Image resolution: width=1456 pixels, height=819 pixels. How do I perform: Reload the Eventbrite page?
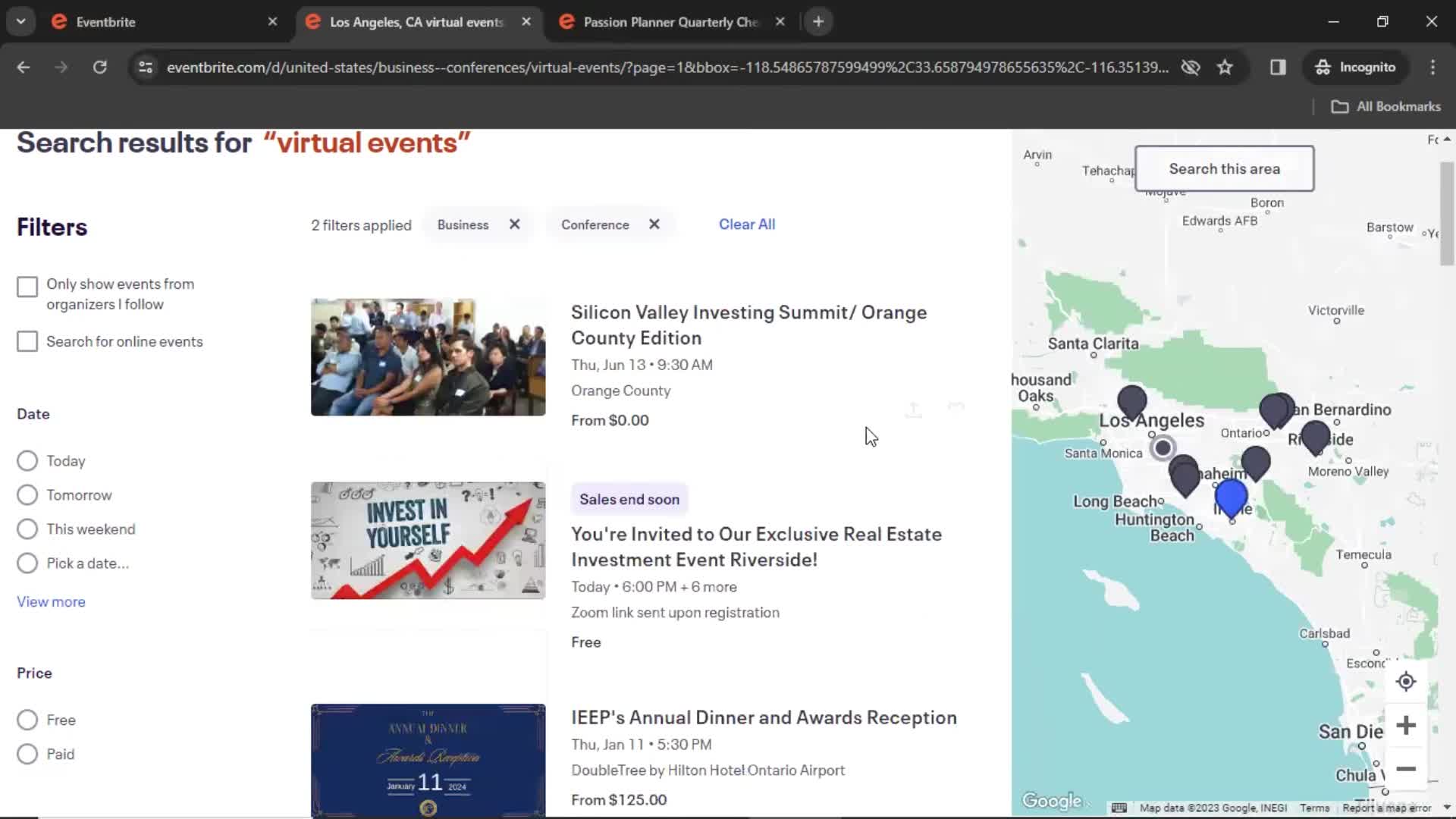click(99, 67)
